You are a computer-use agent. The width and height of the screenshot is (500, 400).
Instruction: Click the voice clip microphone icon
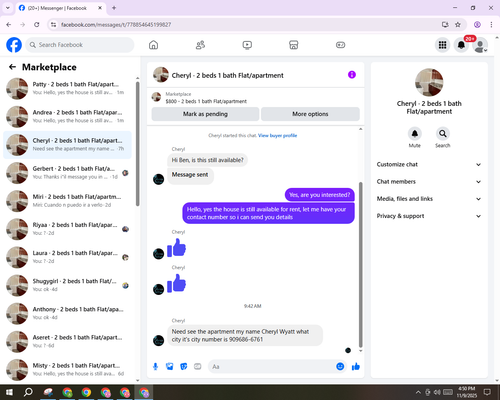[x=155, y=367]
